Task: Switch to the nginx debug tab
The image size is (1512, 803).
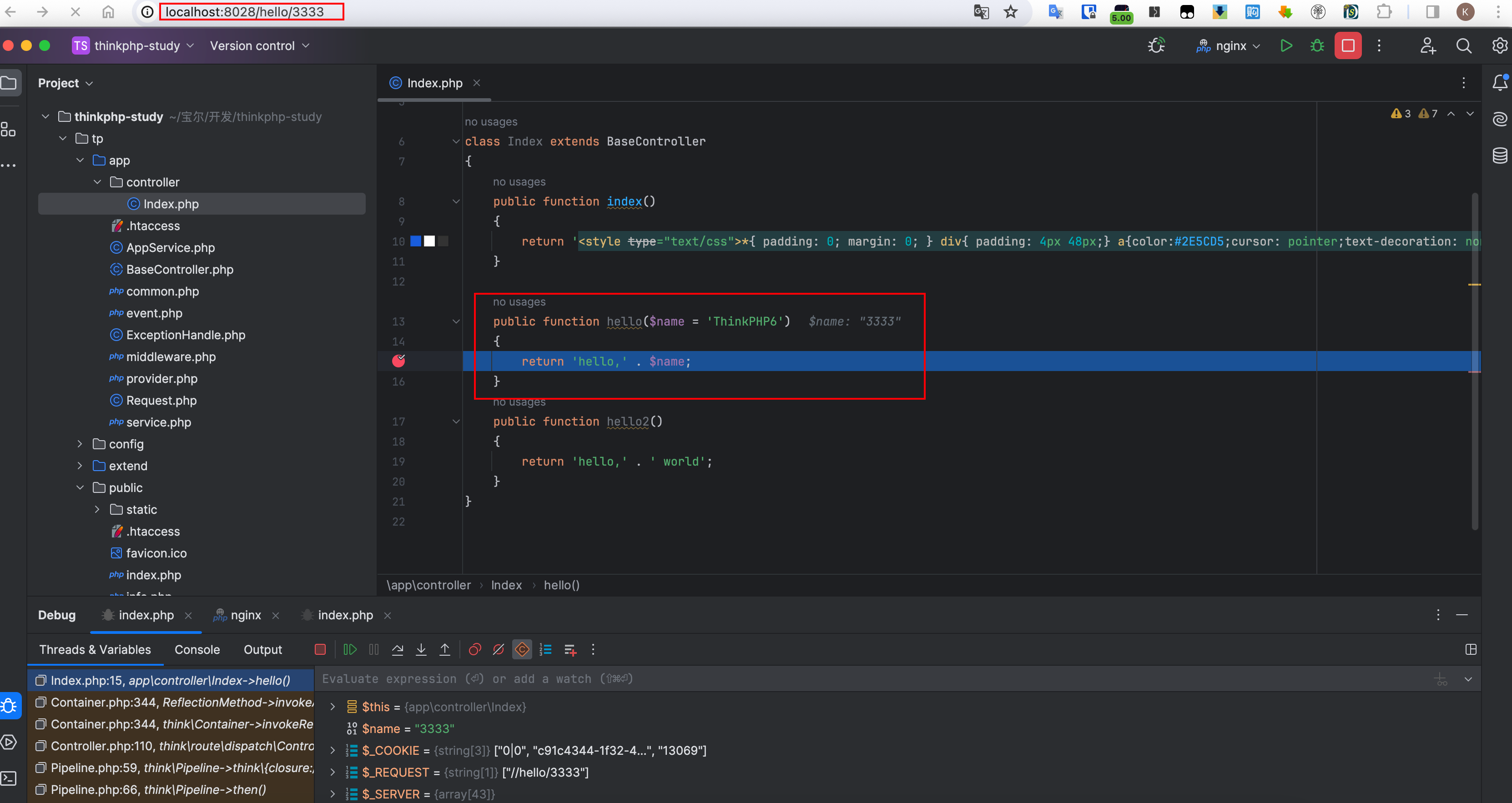Action: 245,615
